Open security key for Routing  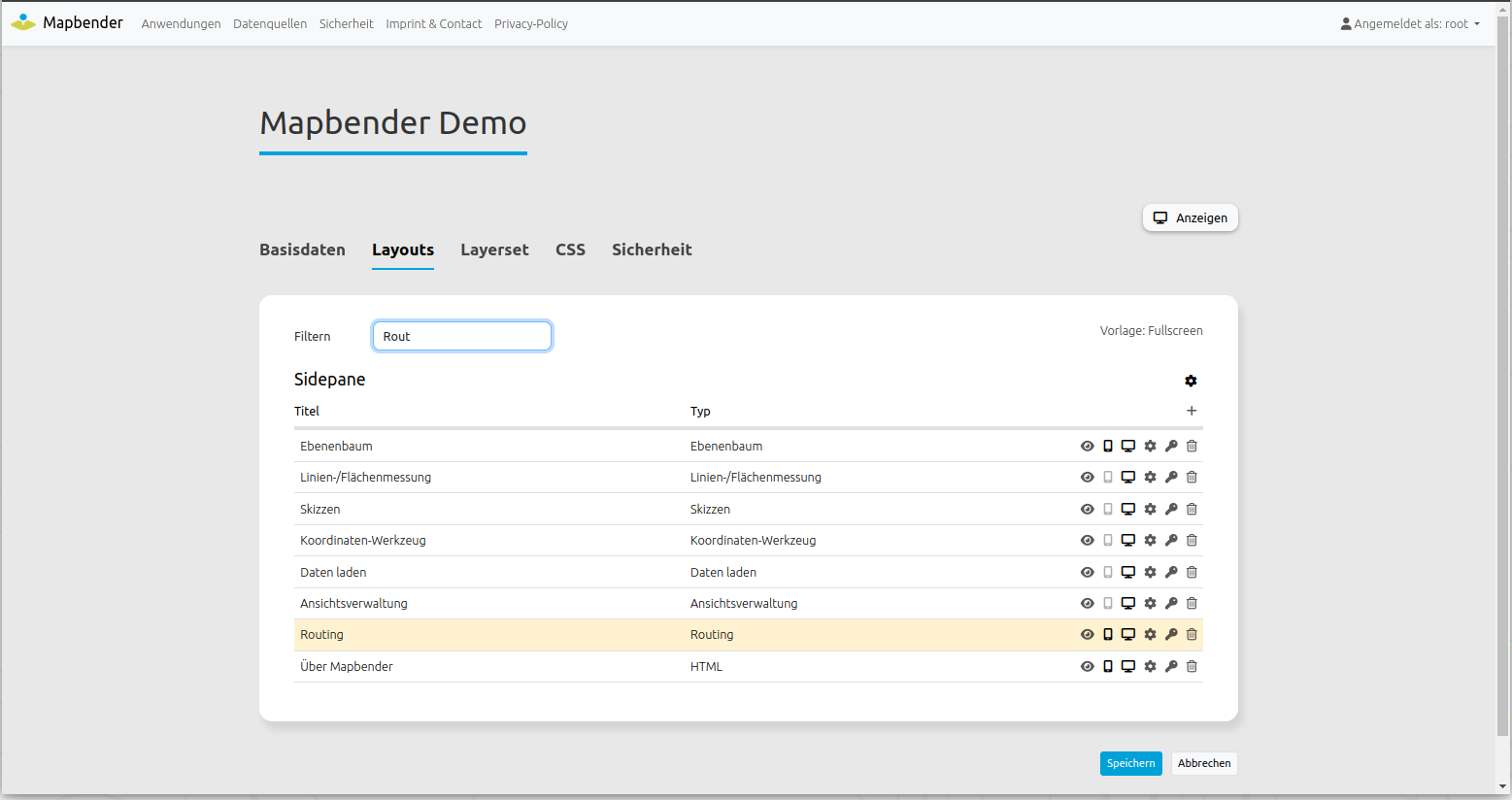click(x=1171, y=634)
